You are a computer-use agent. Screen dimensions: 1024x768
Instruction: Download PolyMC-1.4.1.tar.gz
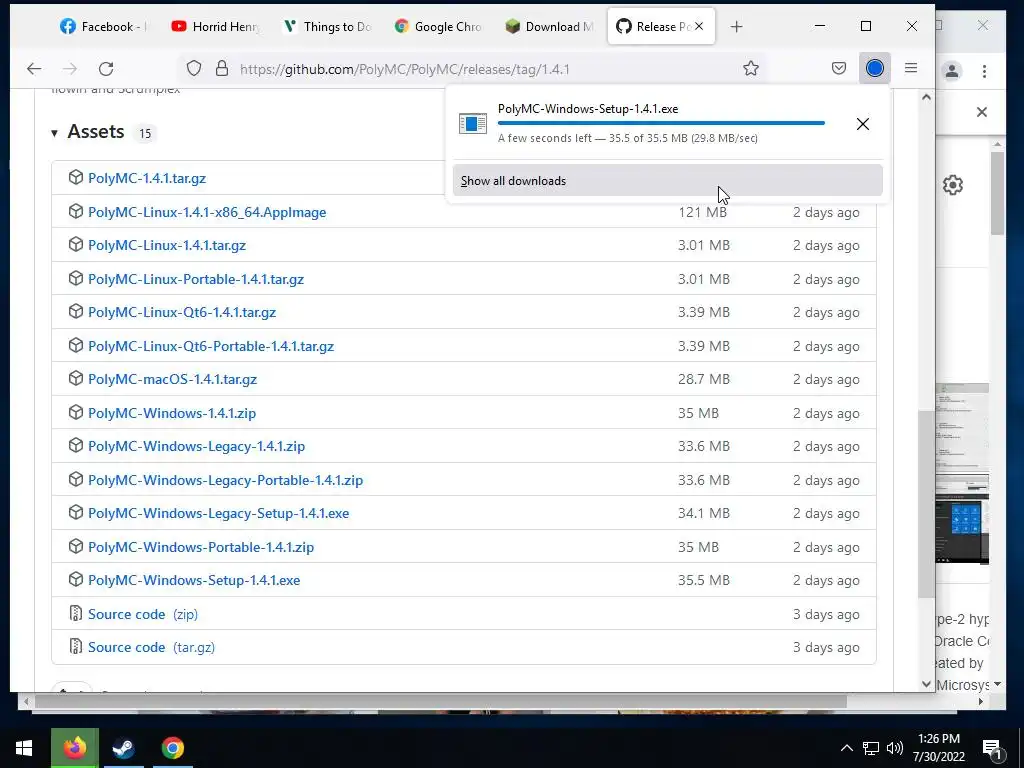pyautogui.click(x=147, y=178)
